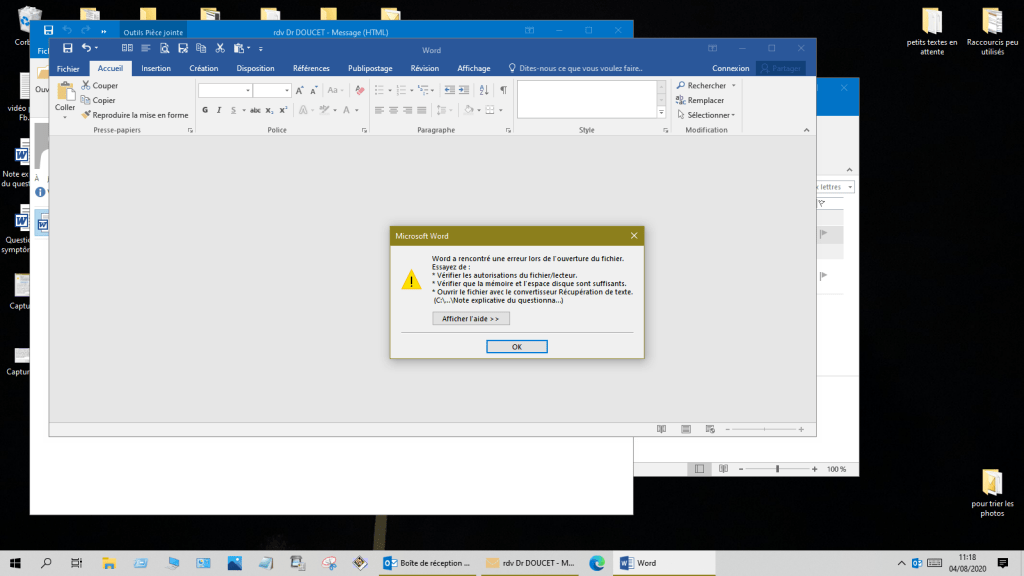The width and height of the screenshot is (1024, 576).
Task: Expand the font color dropdown arrow
Action: coord(357,110)
